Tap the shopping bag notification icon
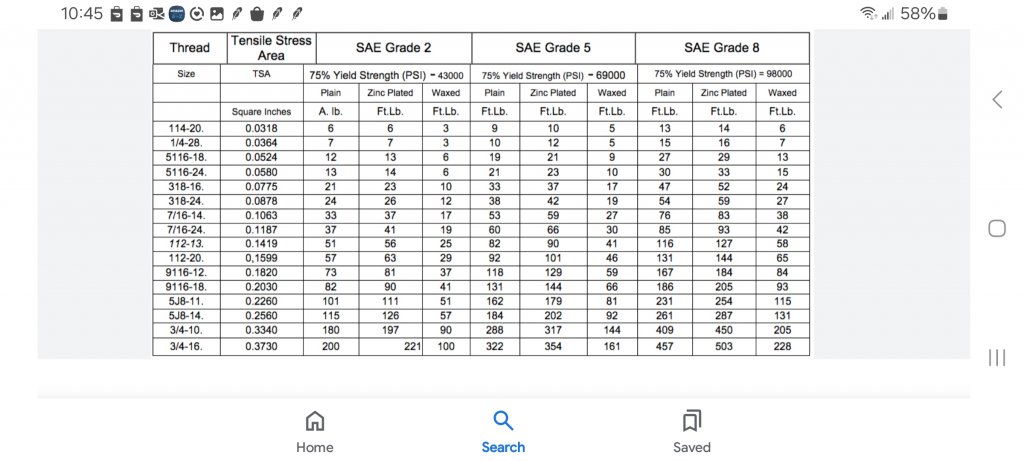The width and height of the screenshot is (1024, 461). coord(257,14)
